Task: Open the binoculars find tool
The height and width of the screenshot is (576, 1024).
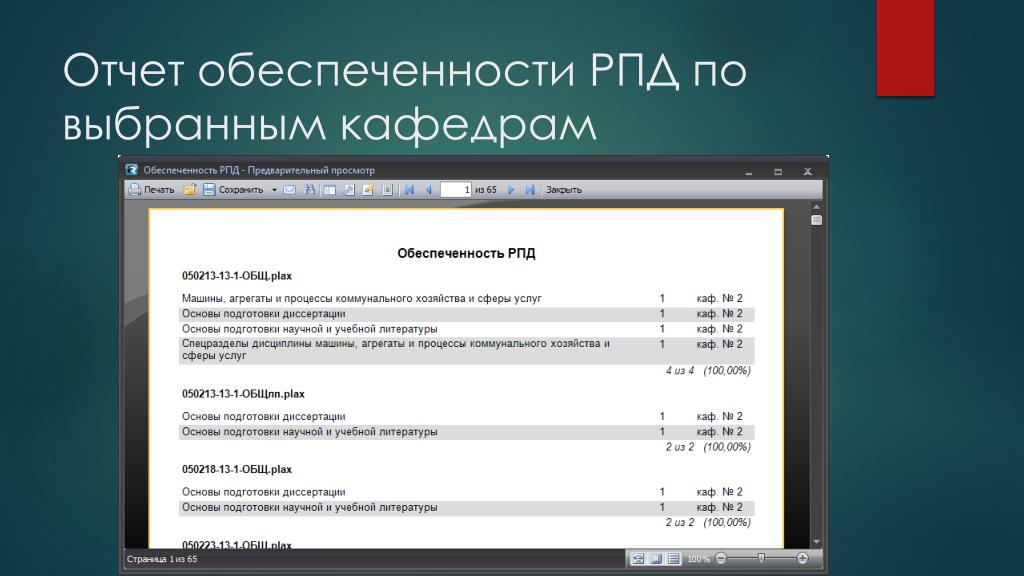Action: point(310,190)
